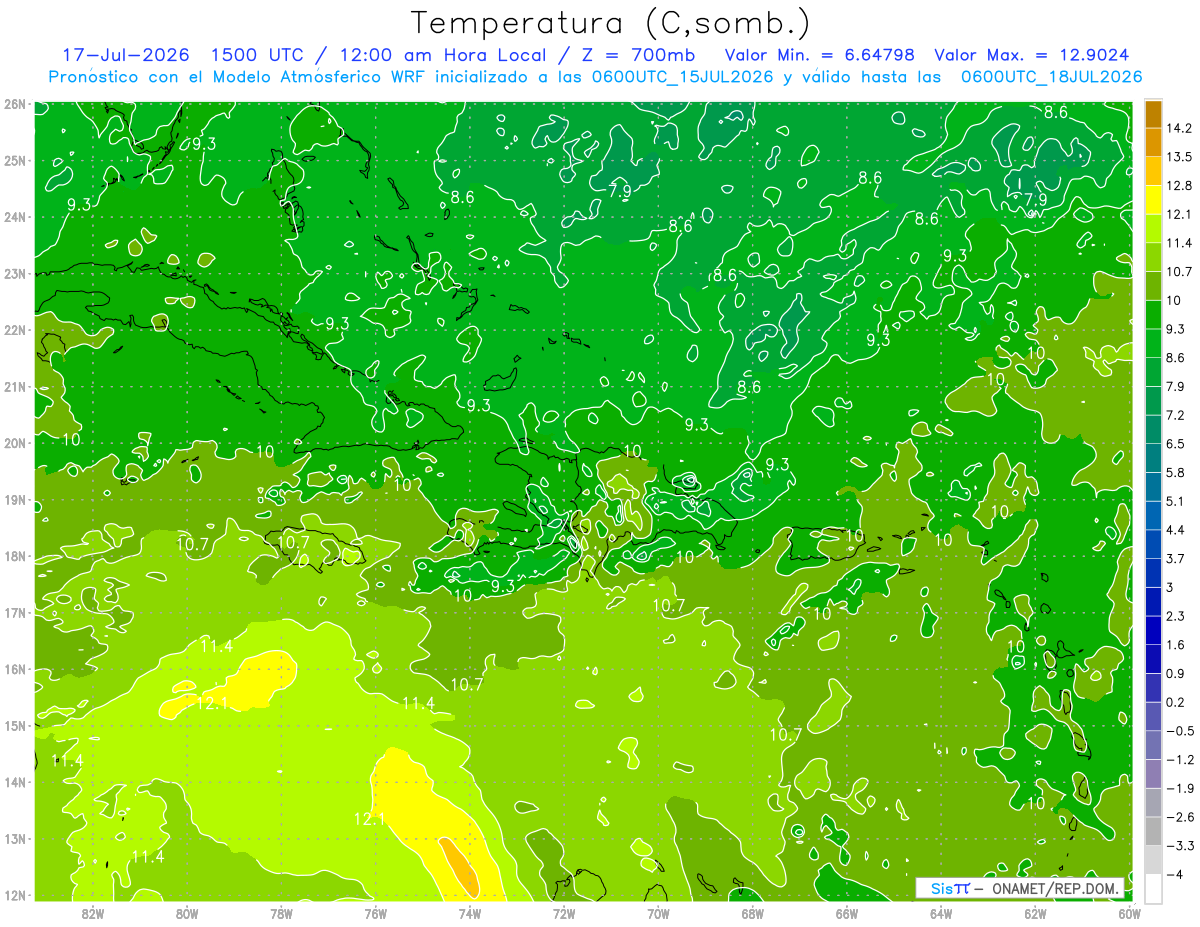
Task: Click the "Temperatura (C,somb.)" chart title
Action: (611, 23)
